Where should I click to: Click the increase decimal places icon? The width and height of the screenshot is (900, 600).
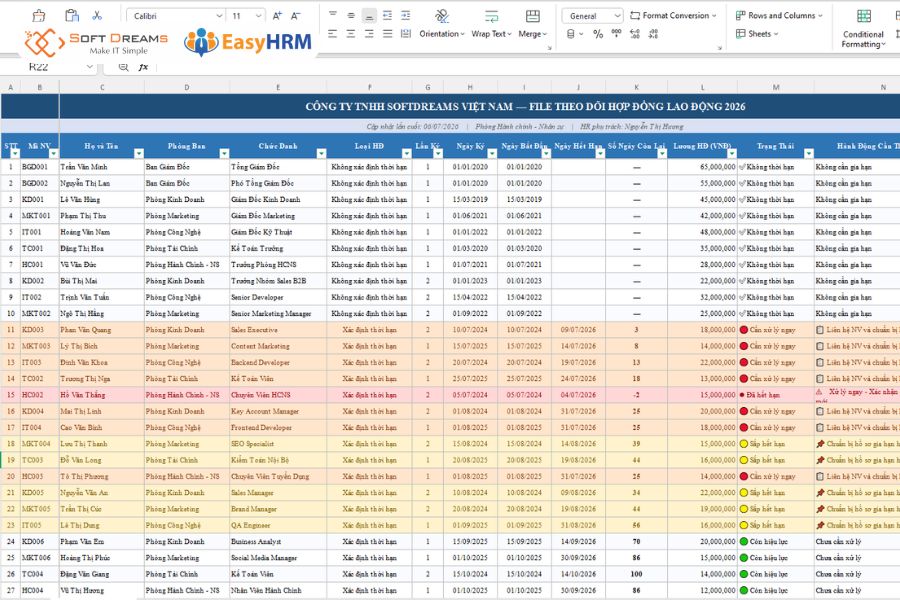pyautogui.click(x=635, y=34)
